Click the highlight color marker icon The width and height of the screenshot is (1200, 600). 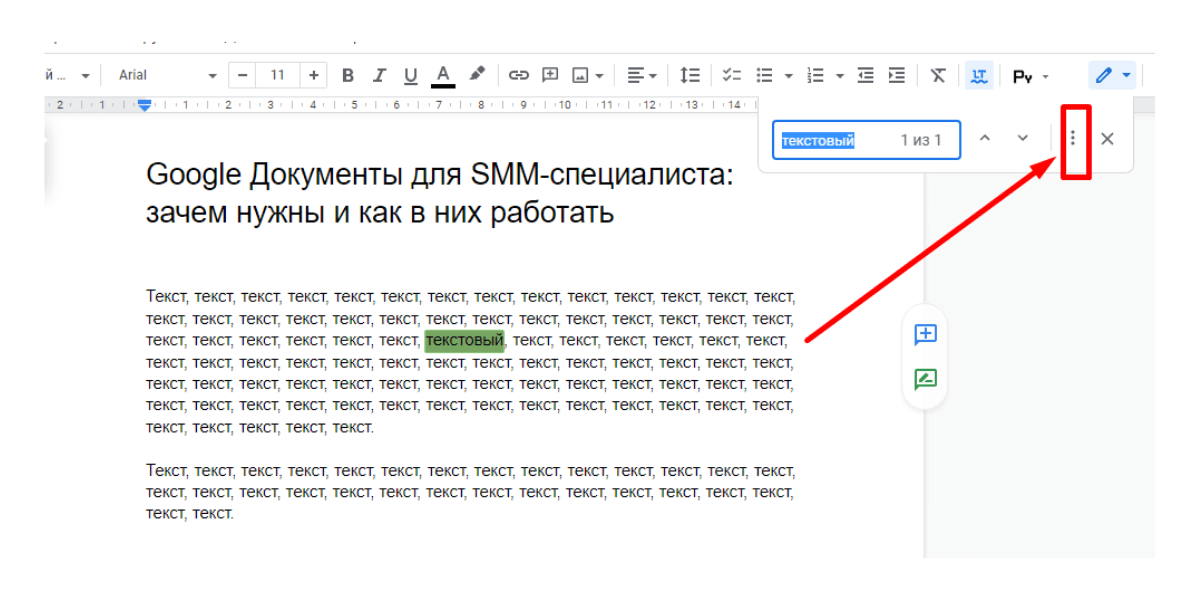pos(477,75)
